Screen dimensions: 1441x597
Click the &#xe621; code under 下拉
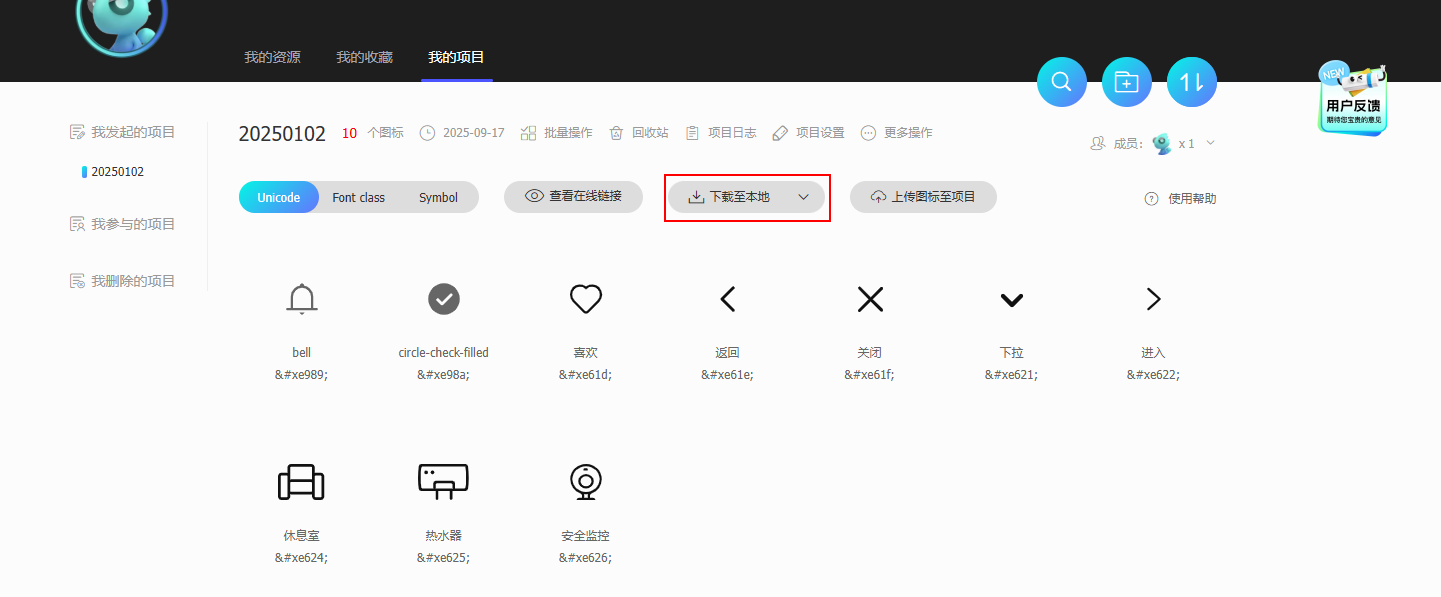1011,375
